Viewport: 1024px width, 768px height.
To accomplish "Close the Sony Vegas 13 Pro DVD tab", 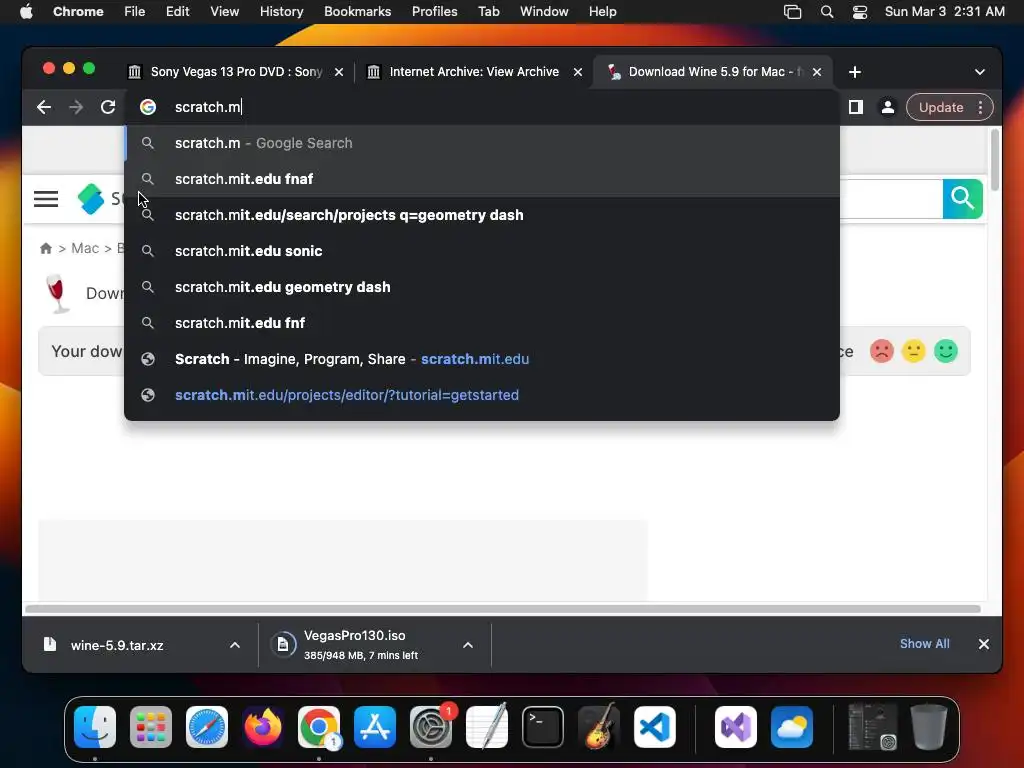I will pos(339,72).
